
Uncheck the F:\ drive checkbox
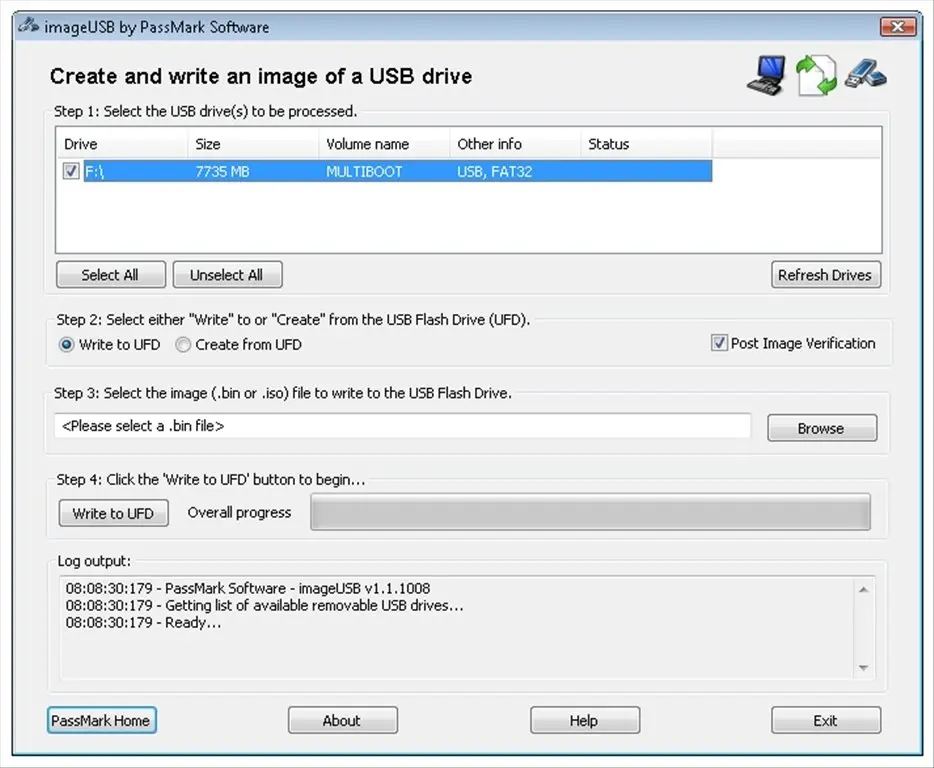click(71, 171)
